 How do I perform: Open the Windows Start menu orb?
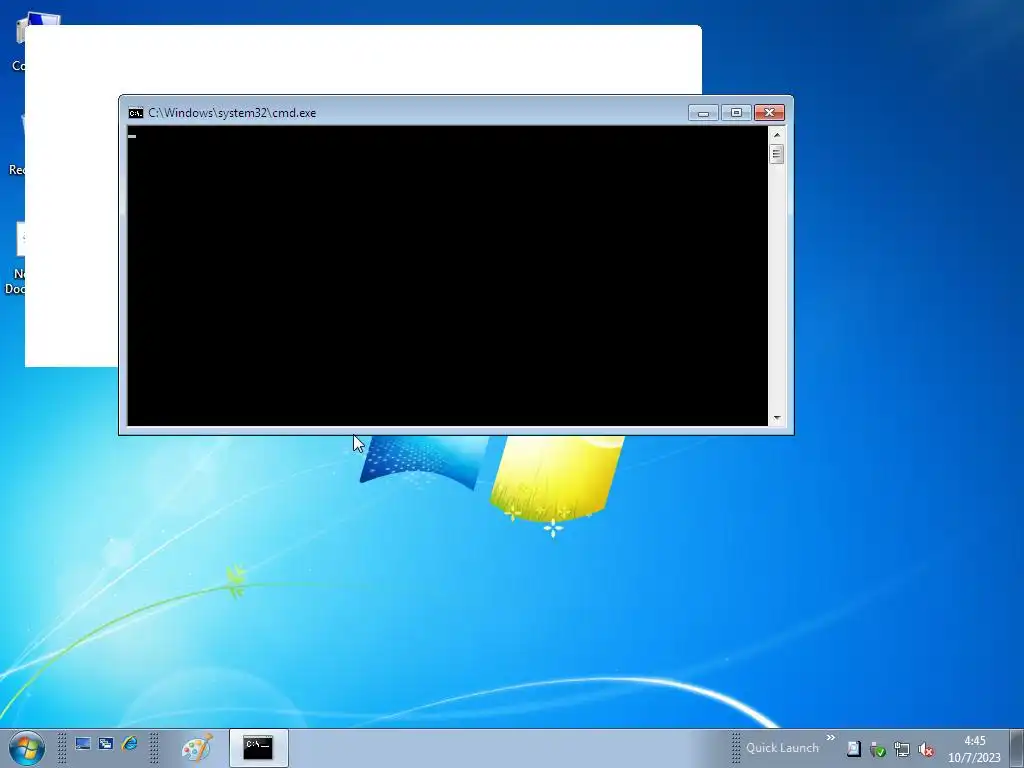pyautogui.click(x=27, y=748)
